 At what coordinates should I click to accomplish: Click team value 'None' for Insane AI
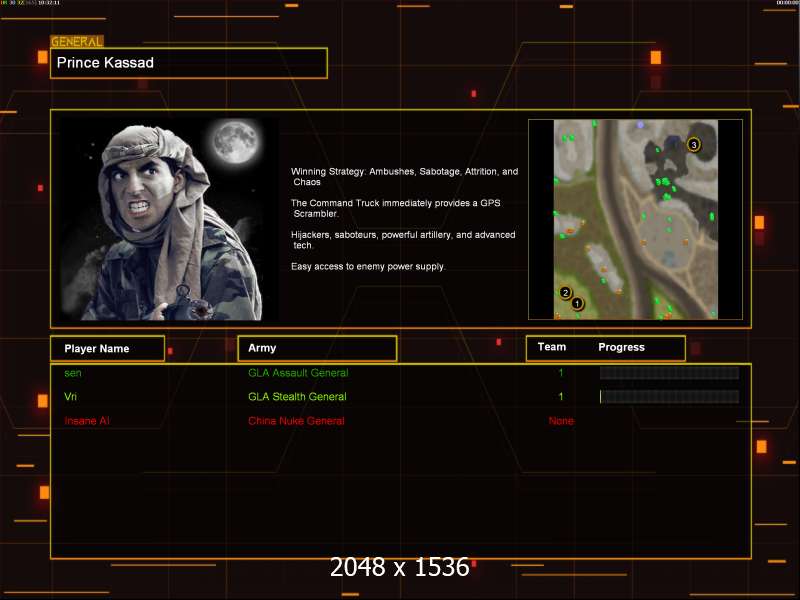point(561,421)
